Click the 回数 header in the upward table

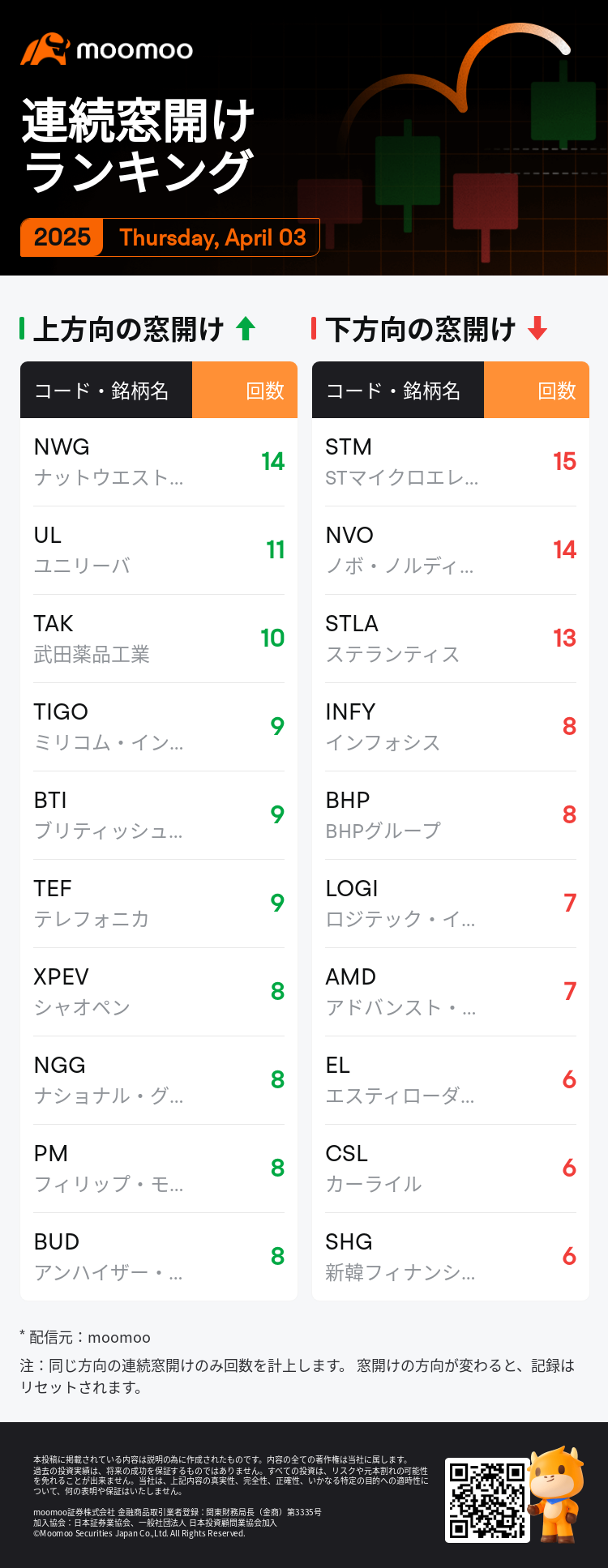[x=264, y=391]
